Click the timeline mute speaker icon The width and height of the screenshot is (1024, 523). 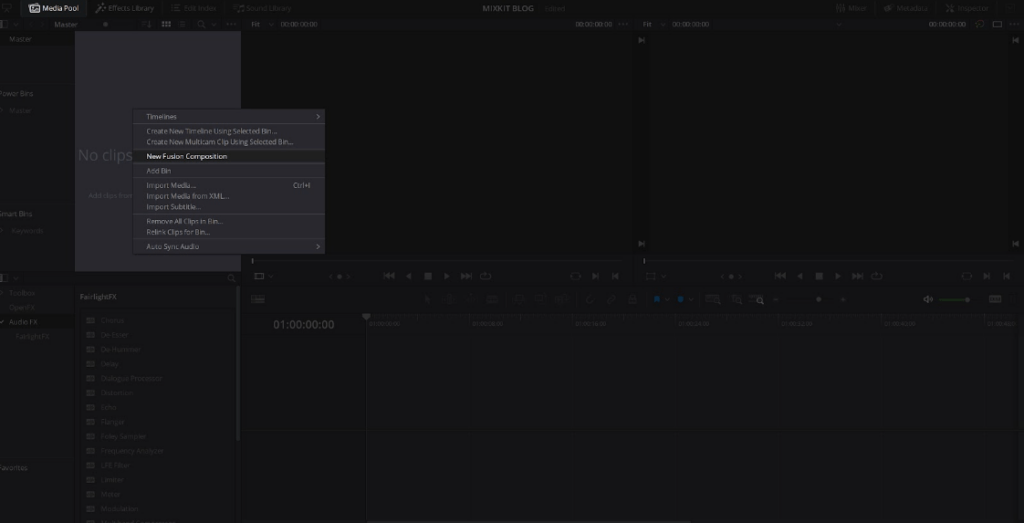point(928,299)
